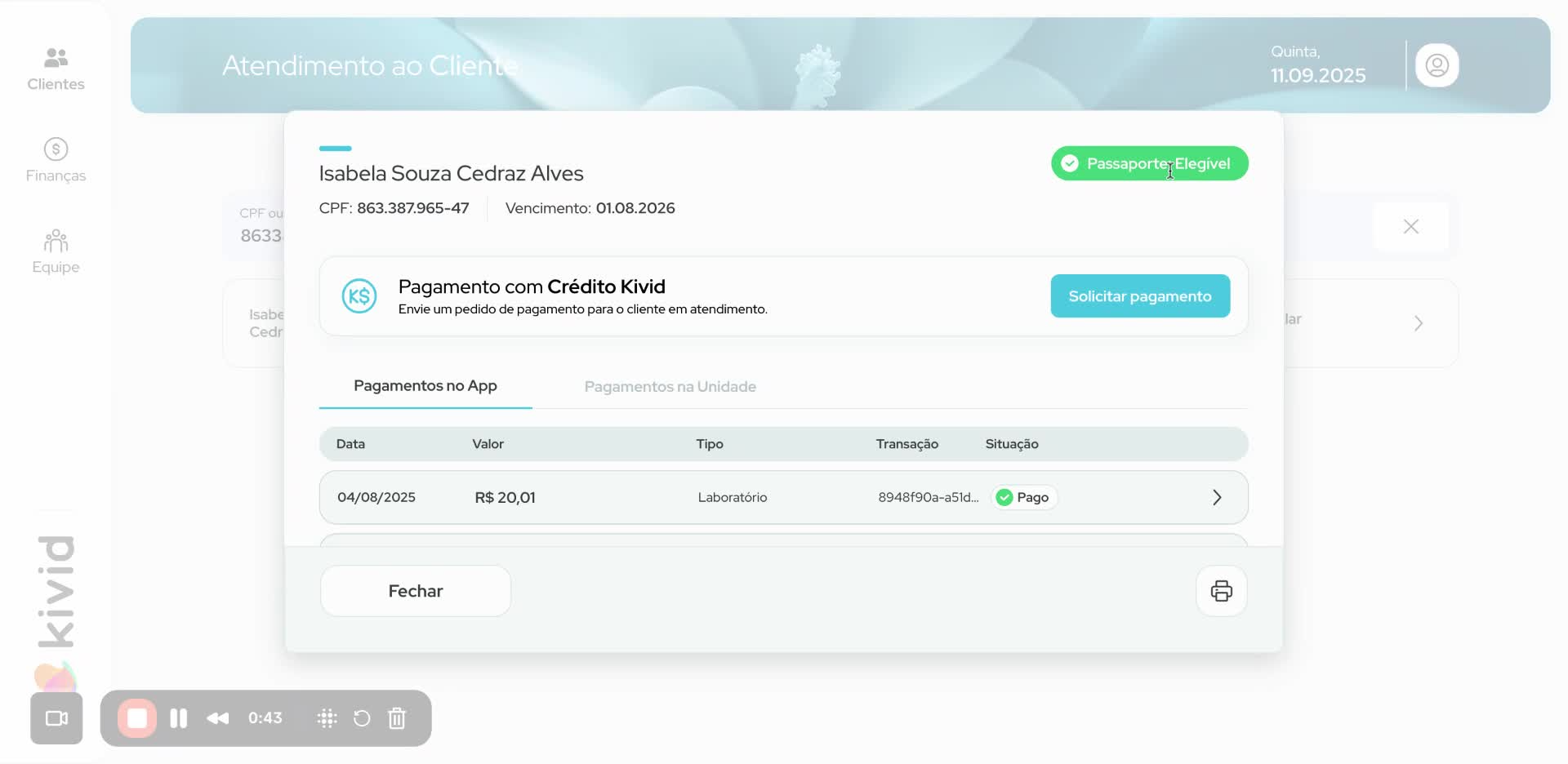Open the Finanças sidebar section
Viewport: 1568px width, 764px height.
(56, 160)
